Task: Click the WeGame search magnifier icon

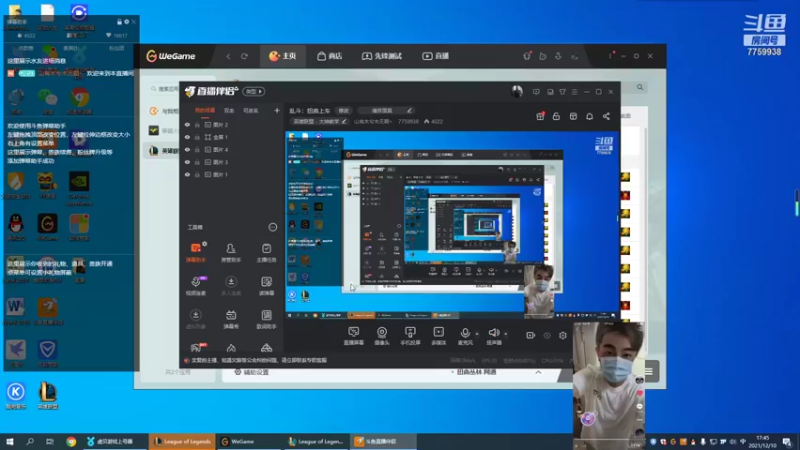Action: [x=640, y=87]
